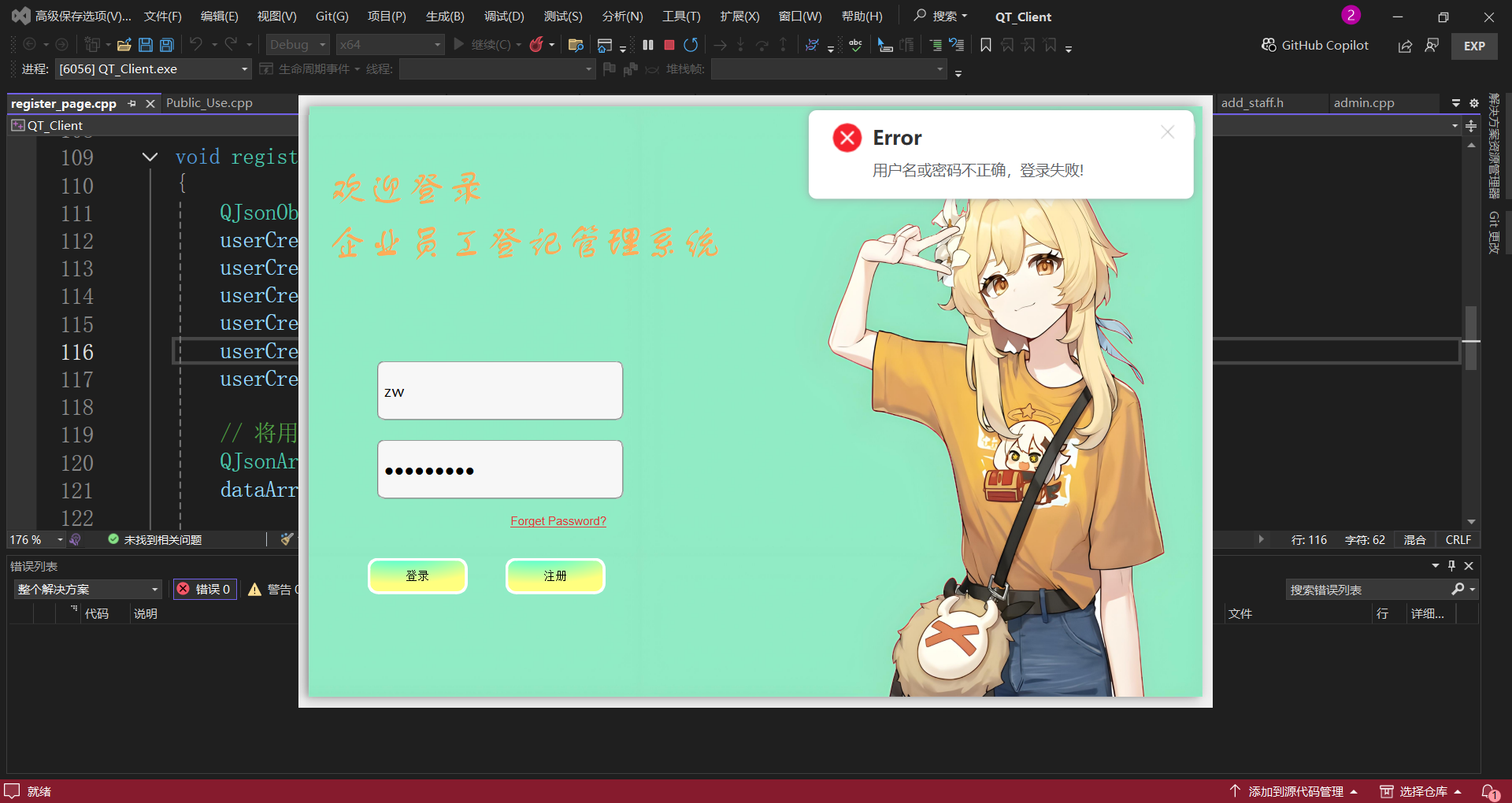
Task: Toggle the 警告 warnings filter
Action: click(272, 589)
